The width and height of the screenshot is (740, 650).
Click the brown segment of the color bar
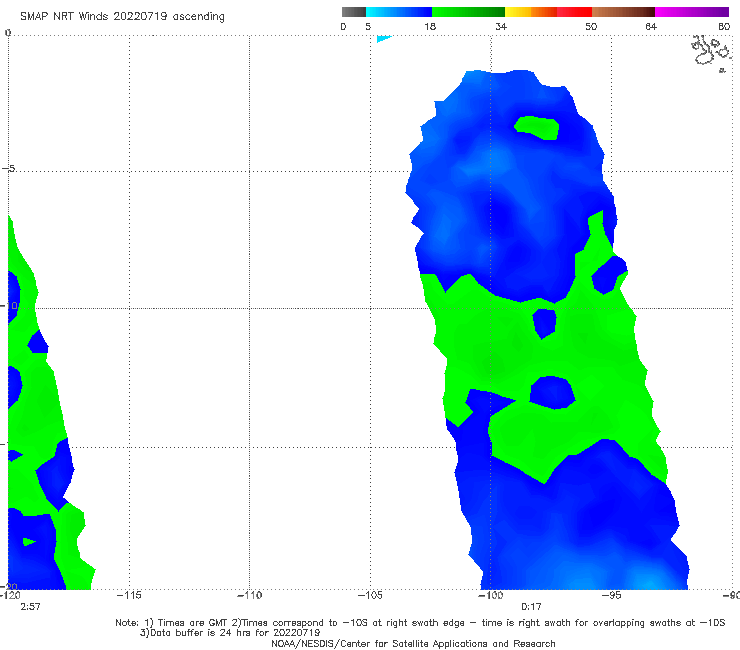[623, 12]
